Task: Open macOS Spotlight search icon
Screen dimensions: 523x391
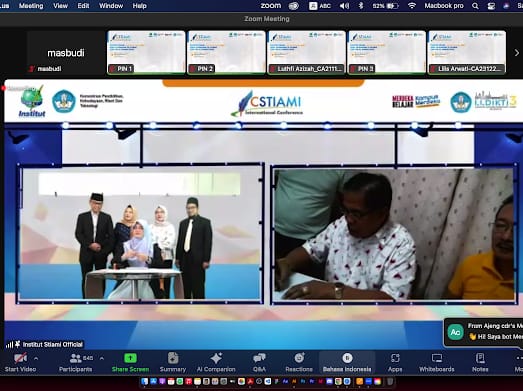Action: click(x=475, y=6)
